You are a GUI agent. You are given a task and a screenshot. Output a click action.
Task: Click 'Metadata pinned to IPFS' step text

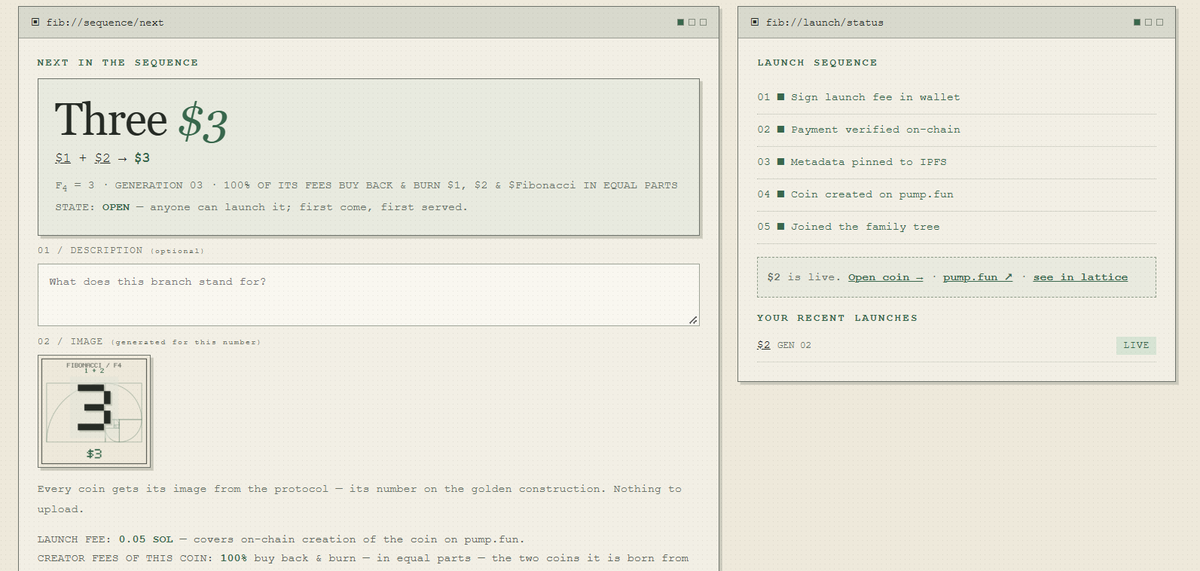(x=868, y=161)
